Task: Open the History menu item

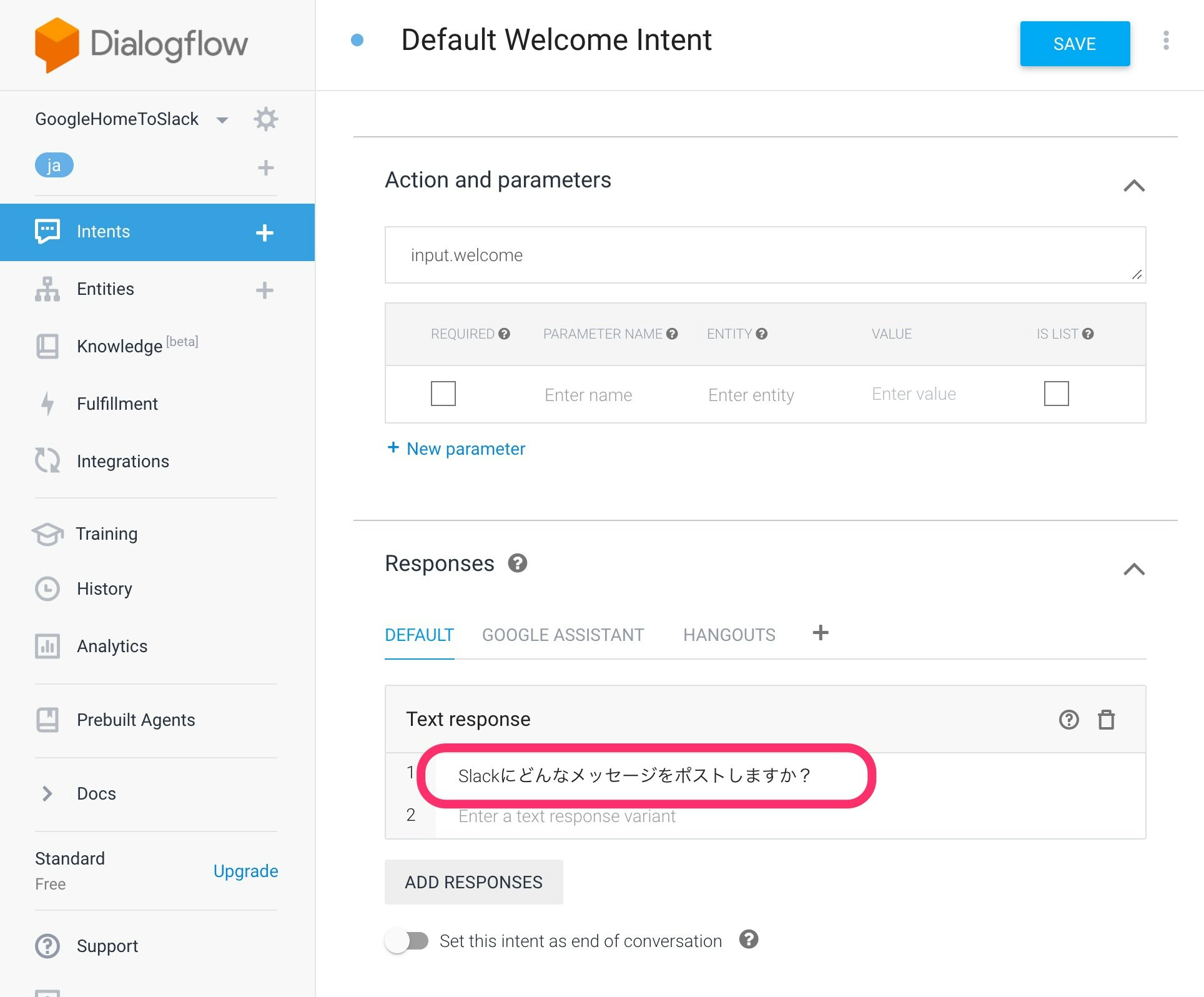Action: pos(104,588)
